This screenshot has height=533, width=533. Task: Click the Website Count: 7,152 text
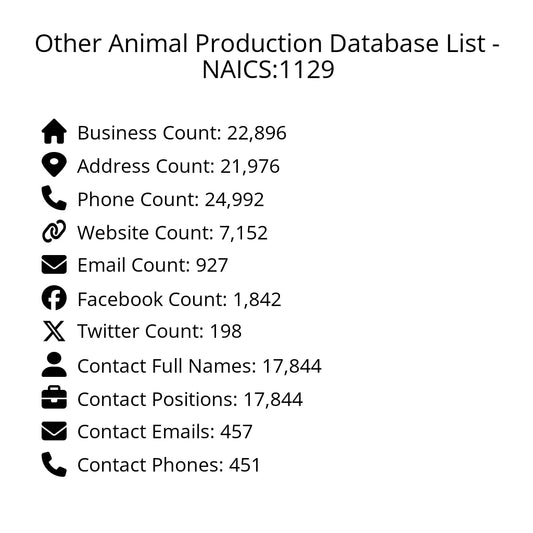pyautogui.click(x=172, y=233)
